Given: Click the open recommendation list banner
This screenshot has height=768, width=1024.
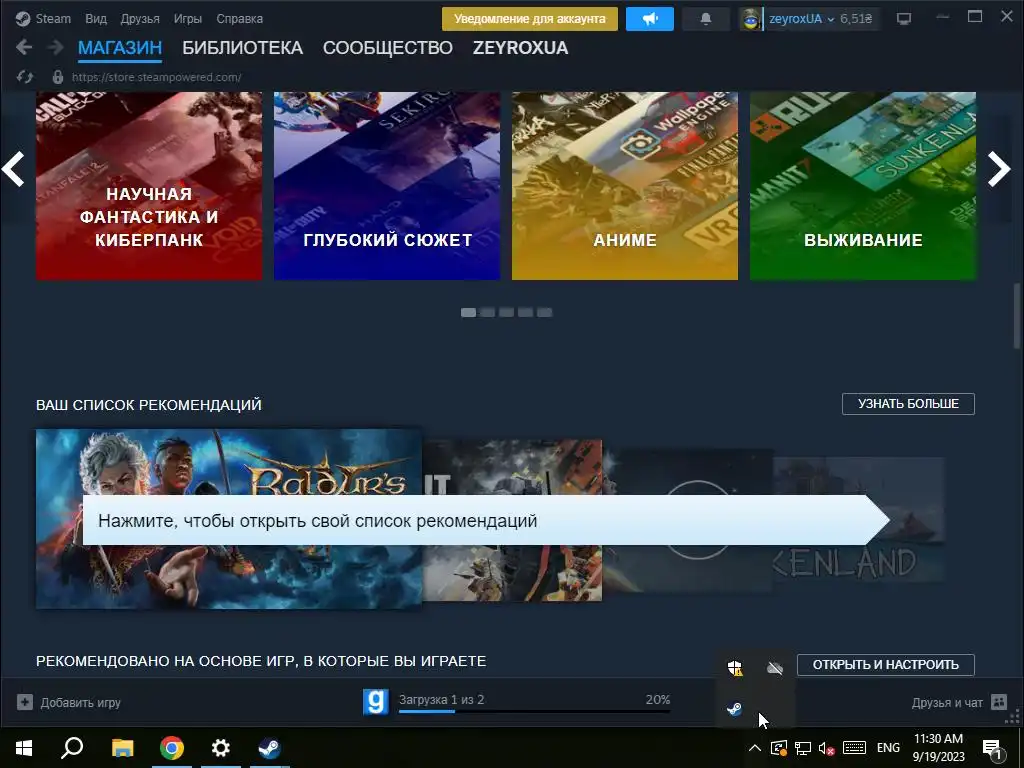Looking at the screenshot, I should (486, 520).
